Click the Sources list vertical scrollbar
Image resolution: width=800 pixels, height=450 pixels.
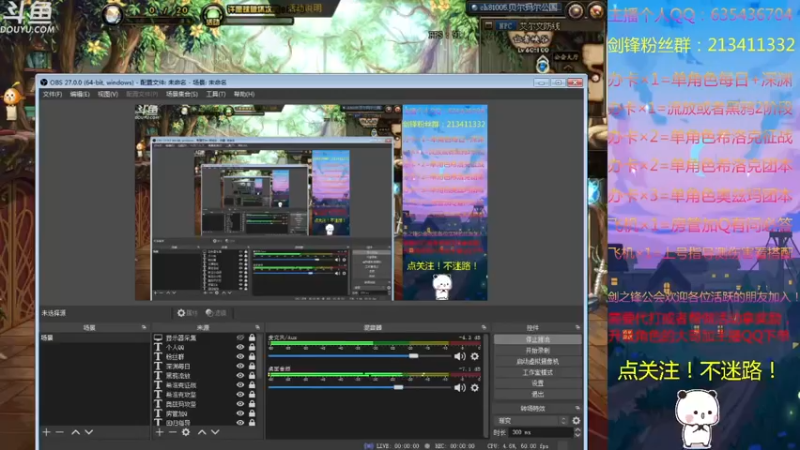(260, 357)
